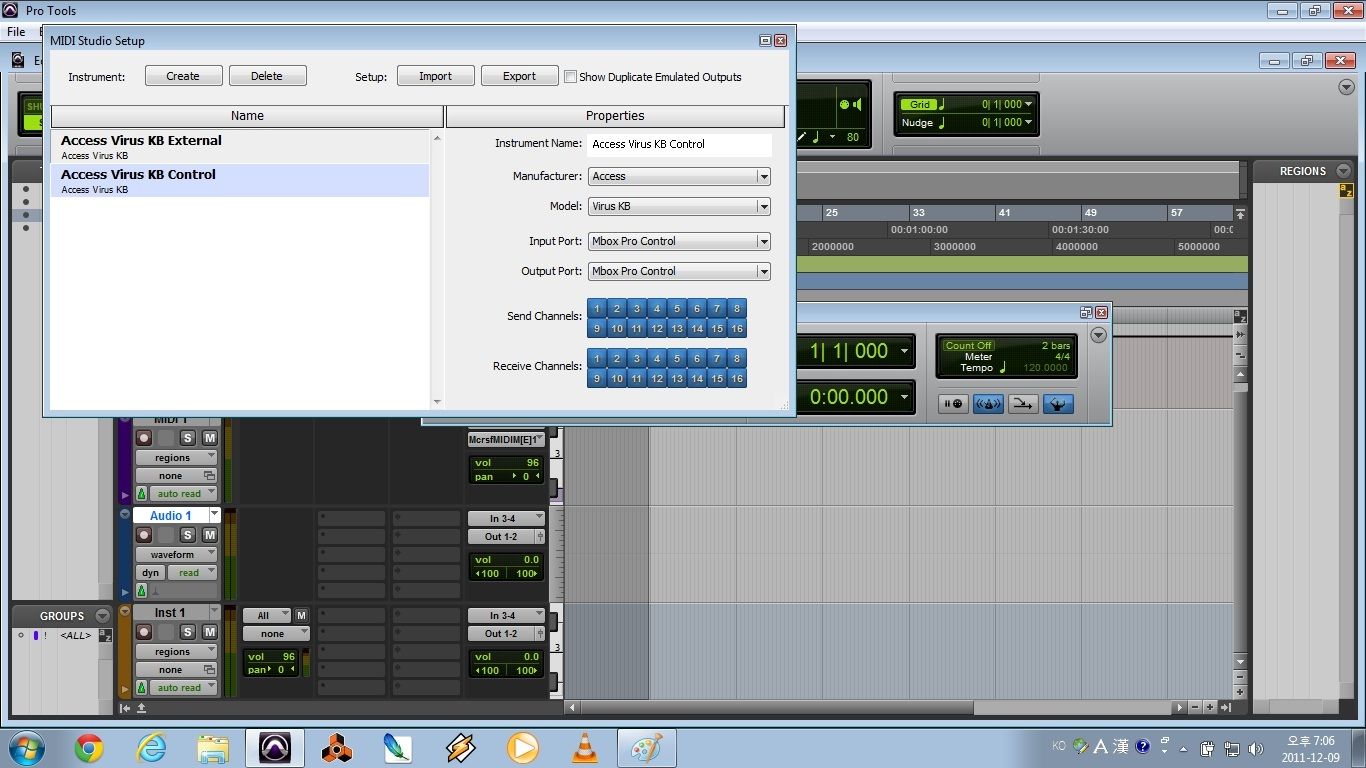
Task: Click the A-Z sort icon in Regions list
Action: pos(1346,191)
